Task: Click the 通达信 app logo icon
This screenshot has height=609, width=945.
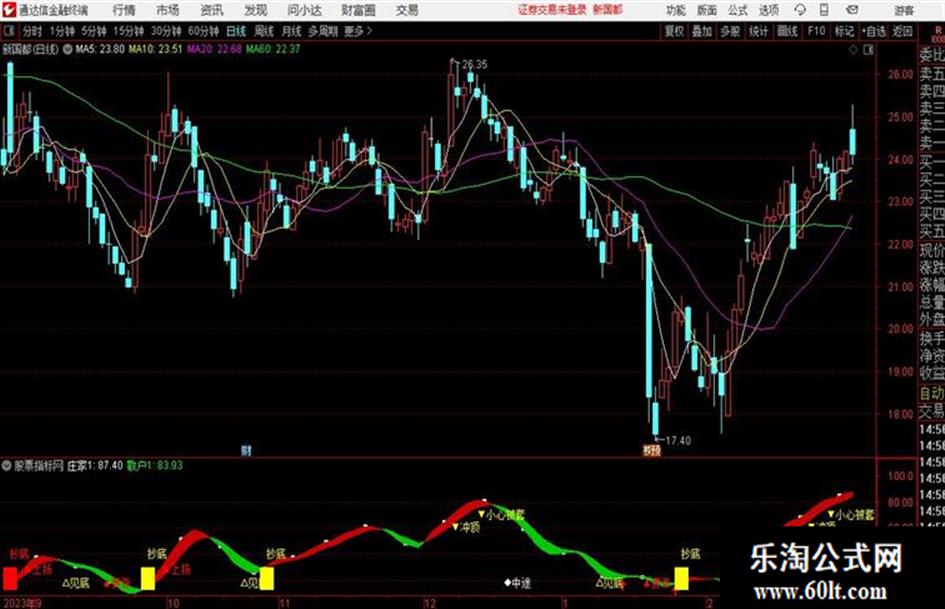Action: click(8, 10)
